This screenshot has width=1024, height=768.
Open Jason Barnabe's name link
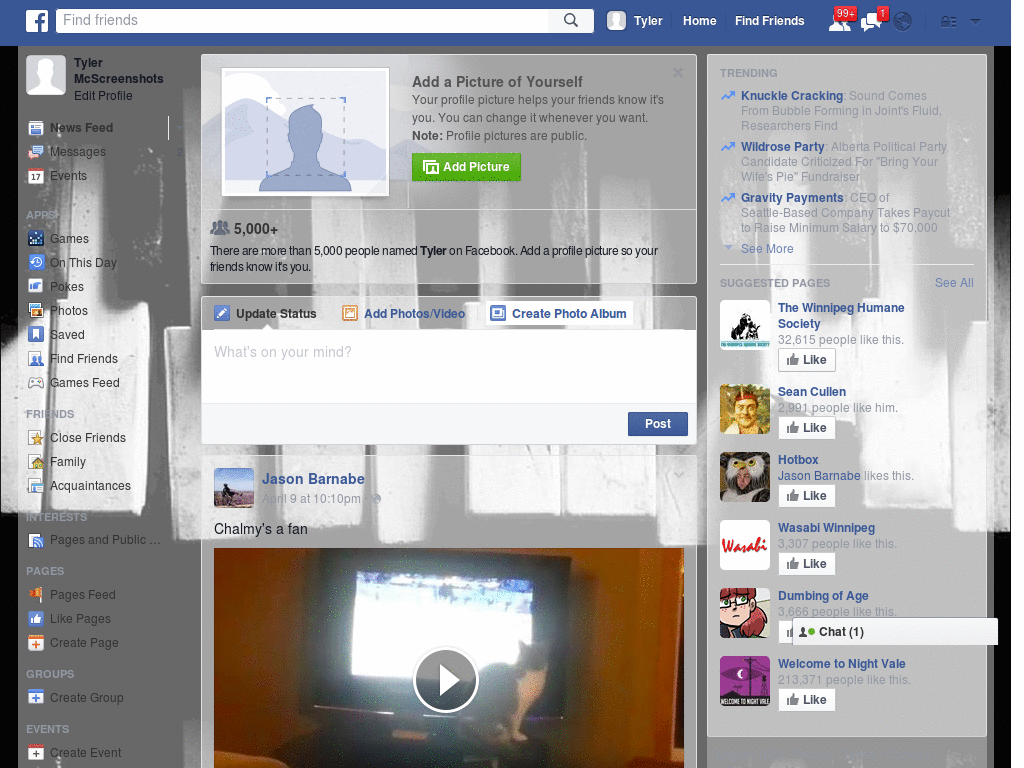click(x=313, y=479)
